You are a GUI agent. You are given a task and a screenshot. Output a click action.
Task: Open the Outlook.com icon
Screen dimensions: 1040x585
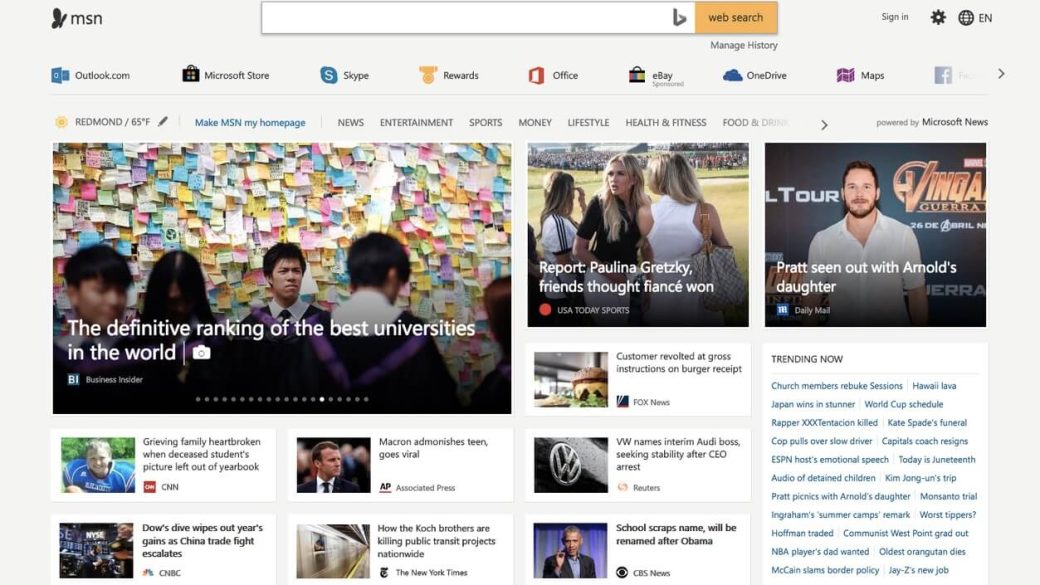pos(60,76)
